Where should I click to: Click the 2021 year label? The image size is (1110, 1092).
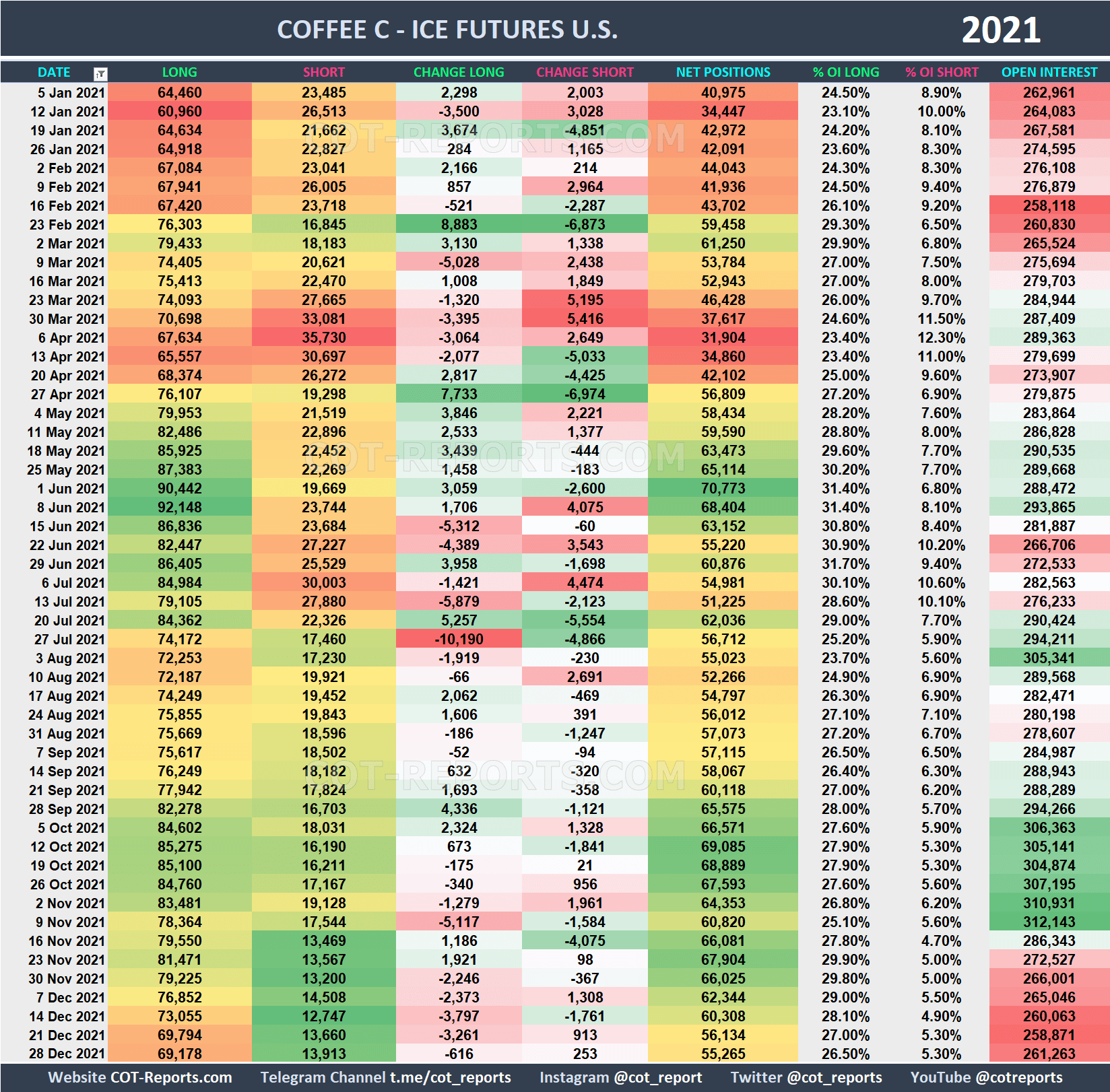pos(1000,30)
